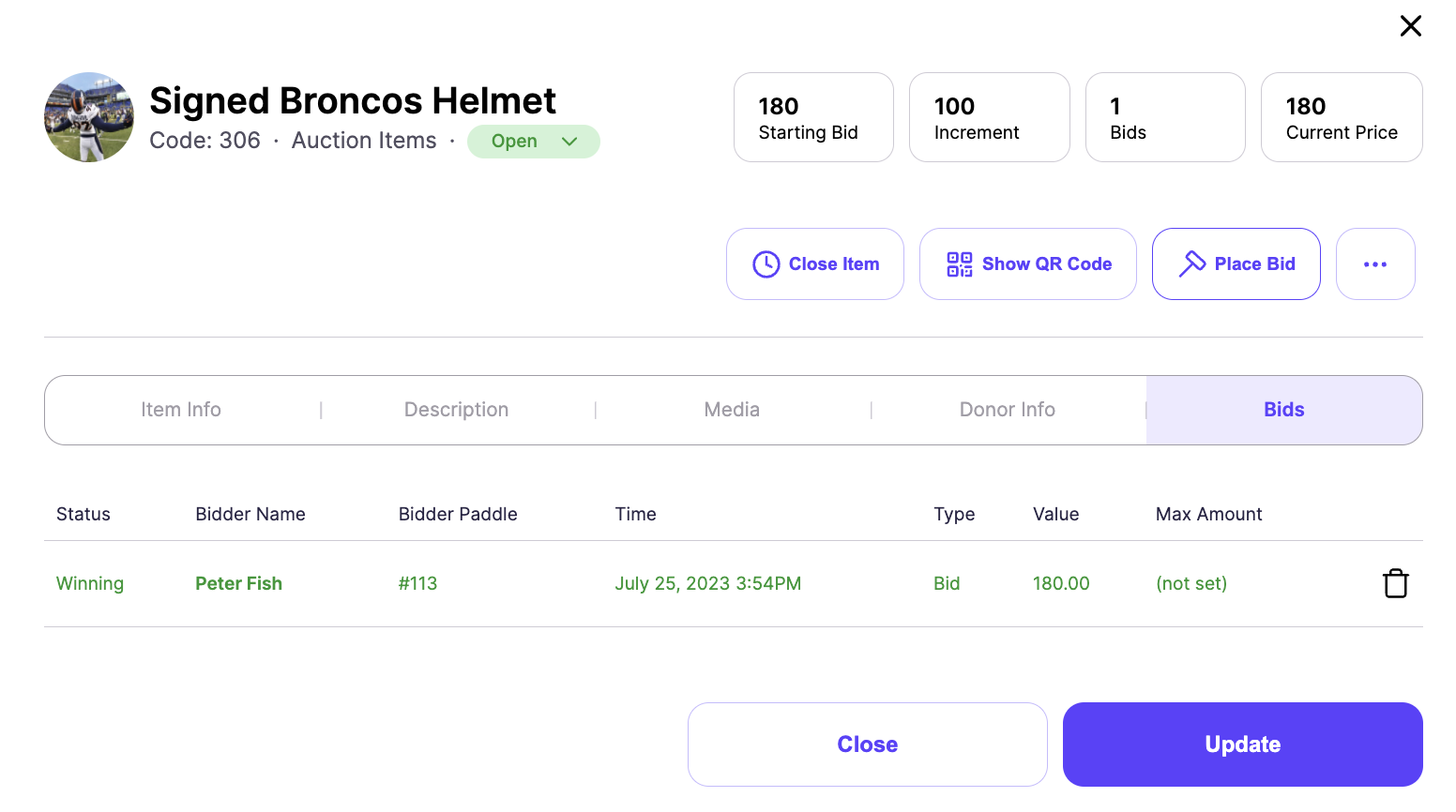This screenshot has width=1456, height=812.
Task: Click the Starting Bid stat card
Action: pyautogui.click(x=813, y=117)
